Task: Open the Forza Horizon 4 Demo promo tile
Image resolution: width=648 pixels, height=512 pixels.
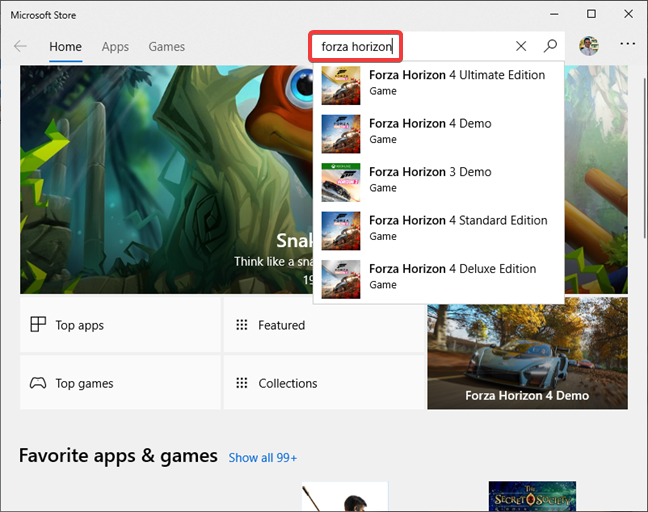Action: [527, 353]
